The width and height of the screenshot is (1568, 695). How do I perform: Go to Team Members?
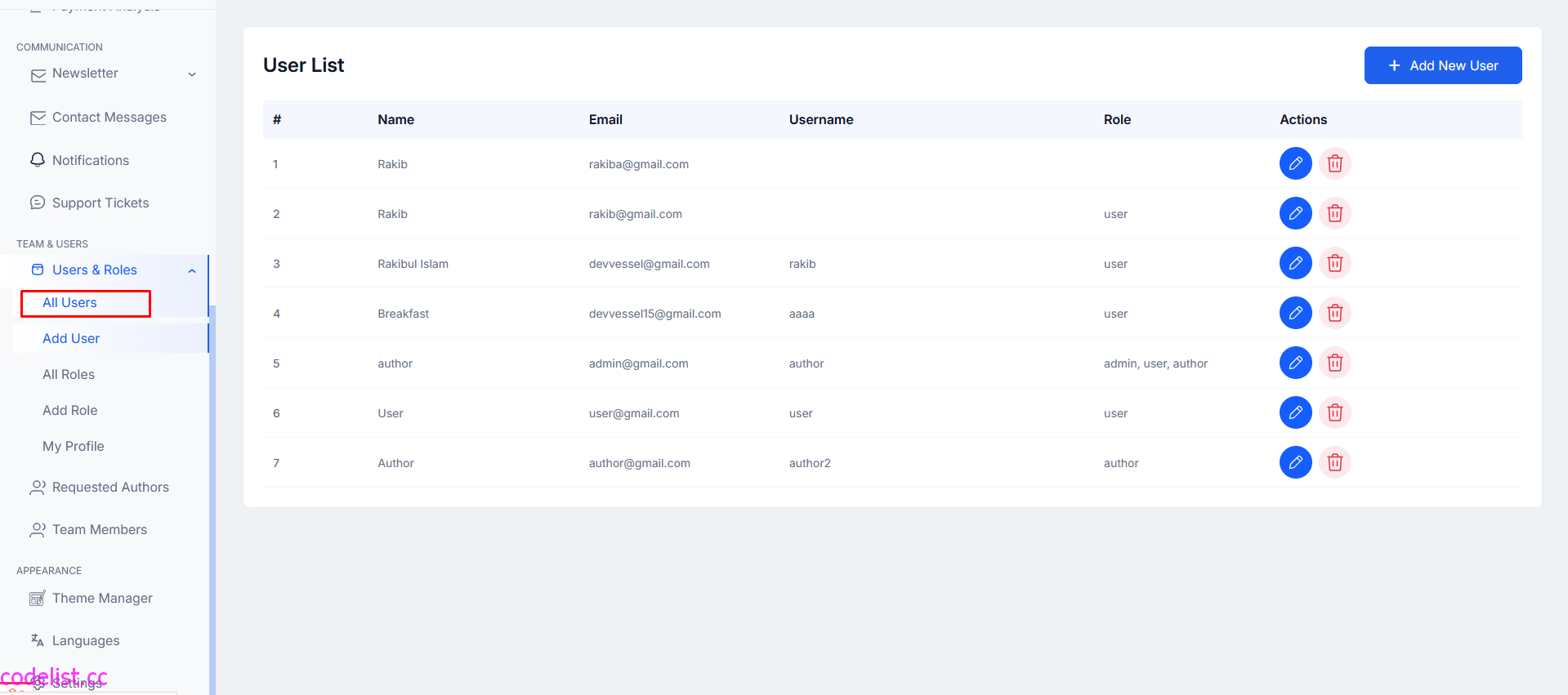click(x=100, y=529)
